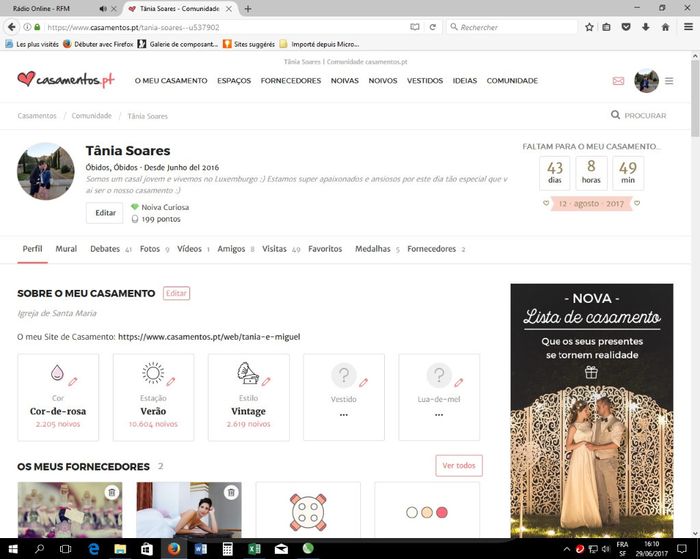This screenshot has width=700, height=559.
Task: Open Firefox downloads arrow in toolbar
Action: [626, 27]
